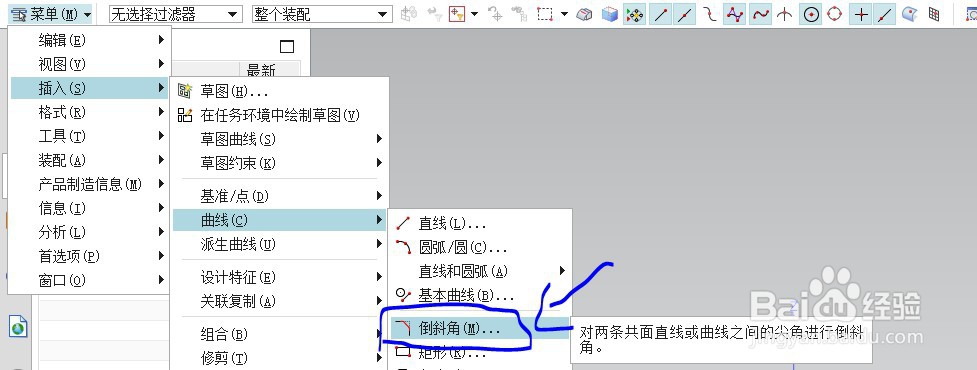Image resolution: width=977 pixels, height=370 pixels.
Task: Open the 窗口(O) submenu
Action: coord(90,280)
